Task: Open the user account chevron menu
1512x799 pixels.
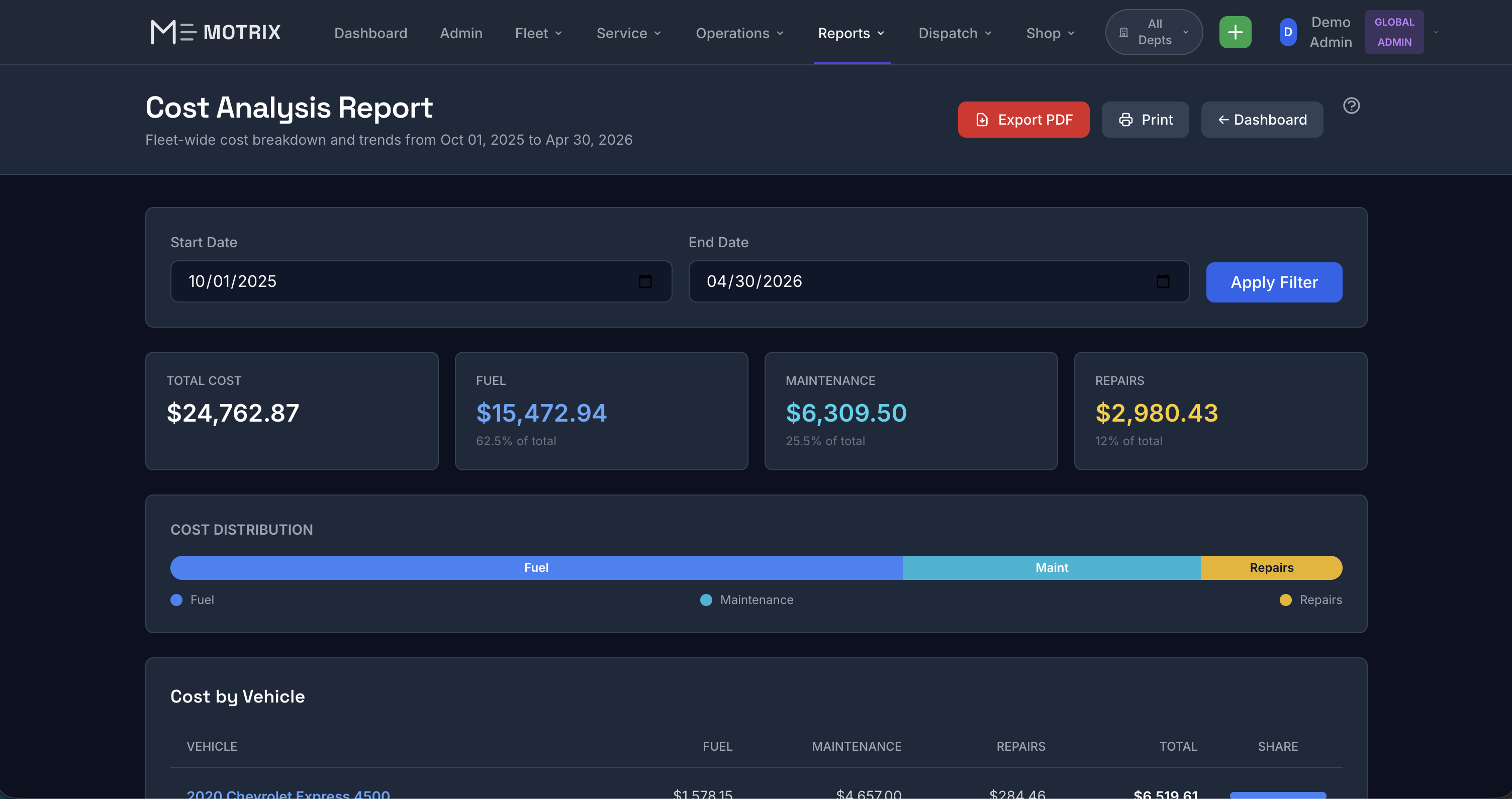Action: click(1436, 32)
